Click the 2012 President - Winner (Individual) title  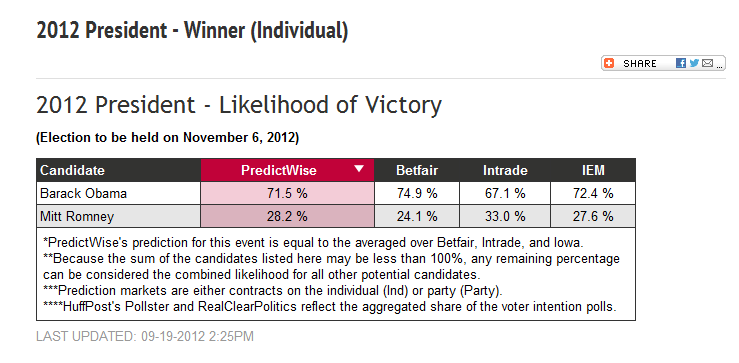192,30
